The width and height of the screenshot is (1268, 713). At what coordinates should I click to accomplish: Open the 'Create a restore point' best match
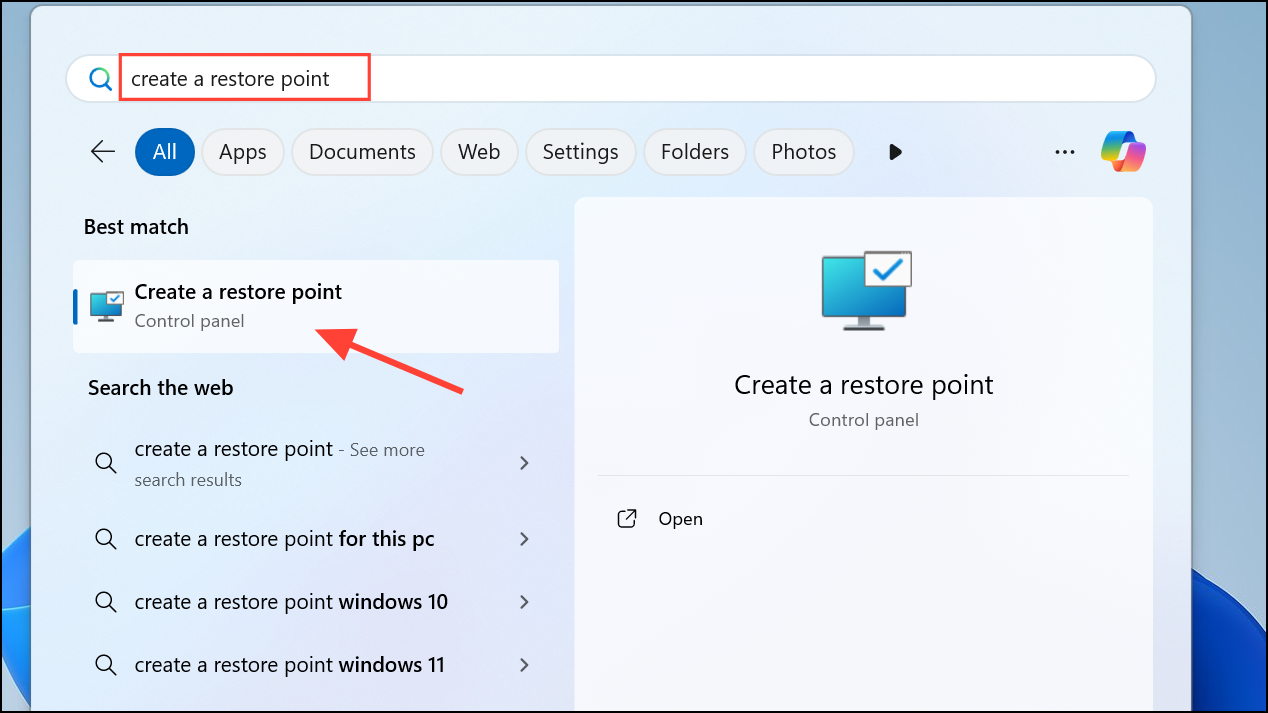click(316, 306)
